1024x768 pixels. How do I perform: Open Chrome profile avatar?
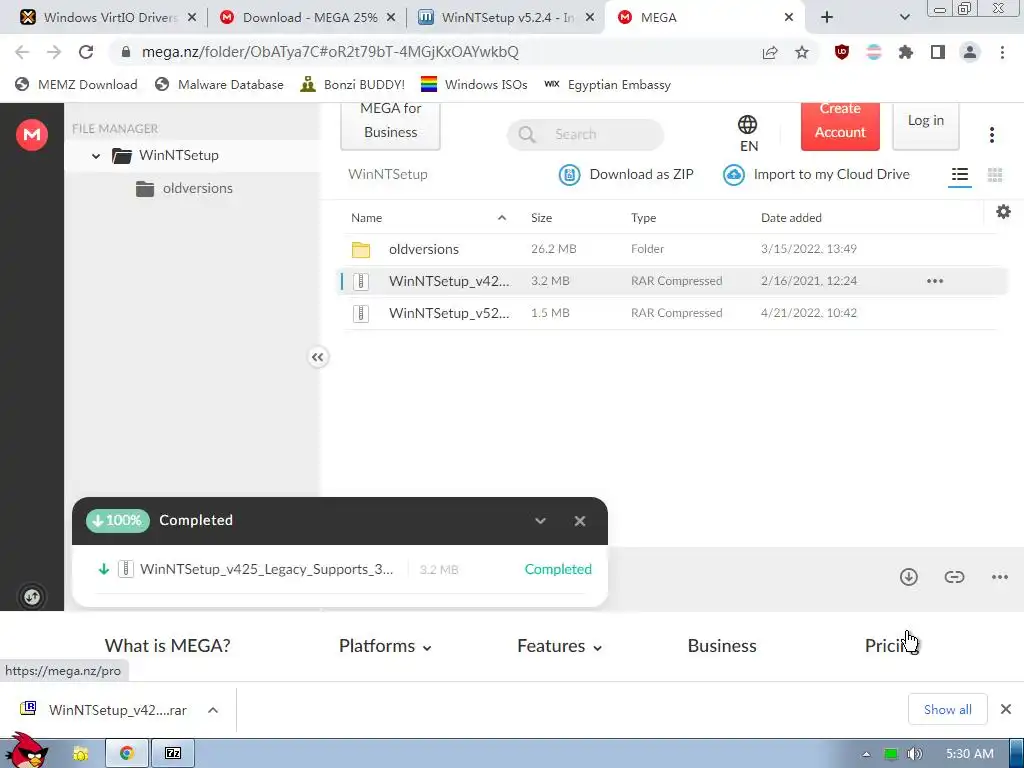pos(970,52)
